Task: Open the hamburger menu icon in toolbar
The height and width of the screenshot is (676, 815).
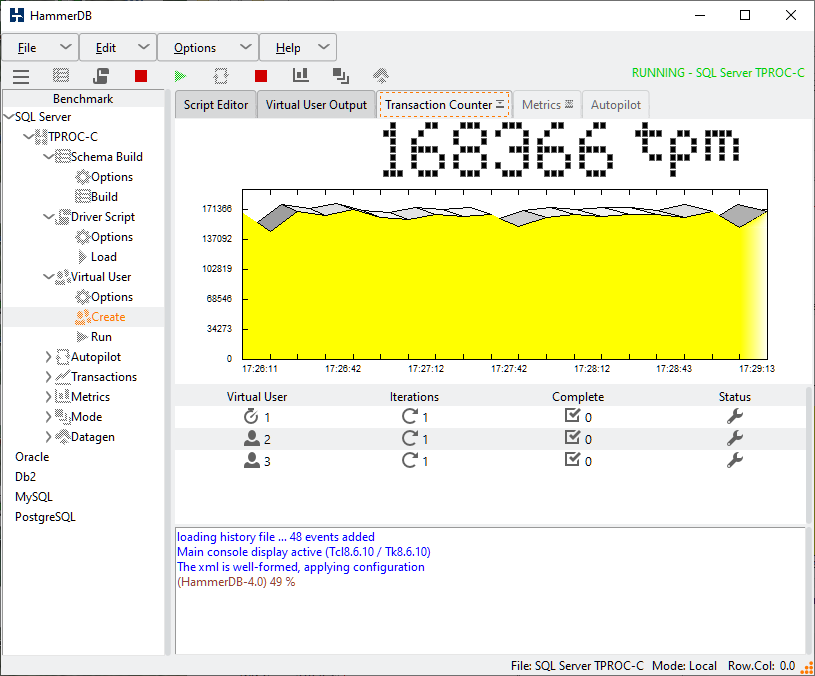Action: (x=21, y=76)
